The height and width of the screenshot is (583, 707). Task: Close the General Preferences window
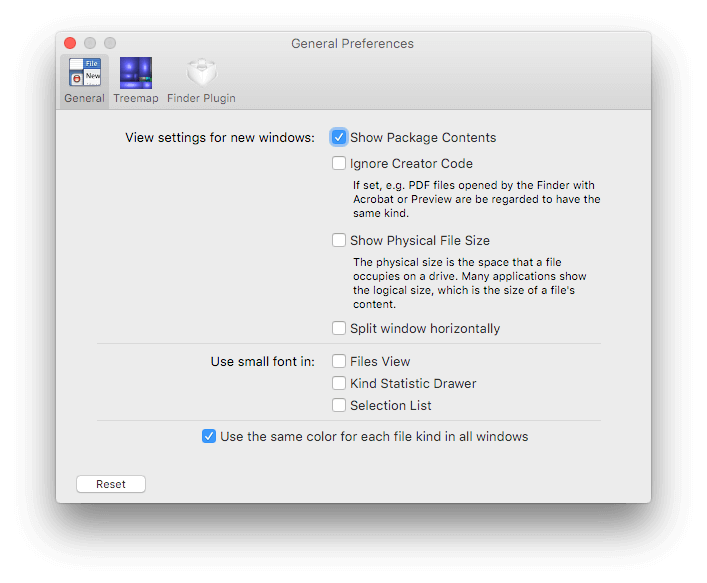coord(70,43)
